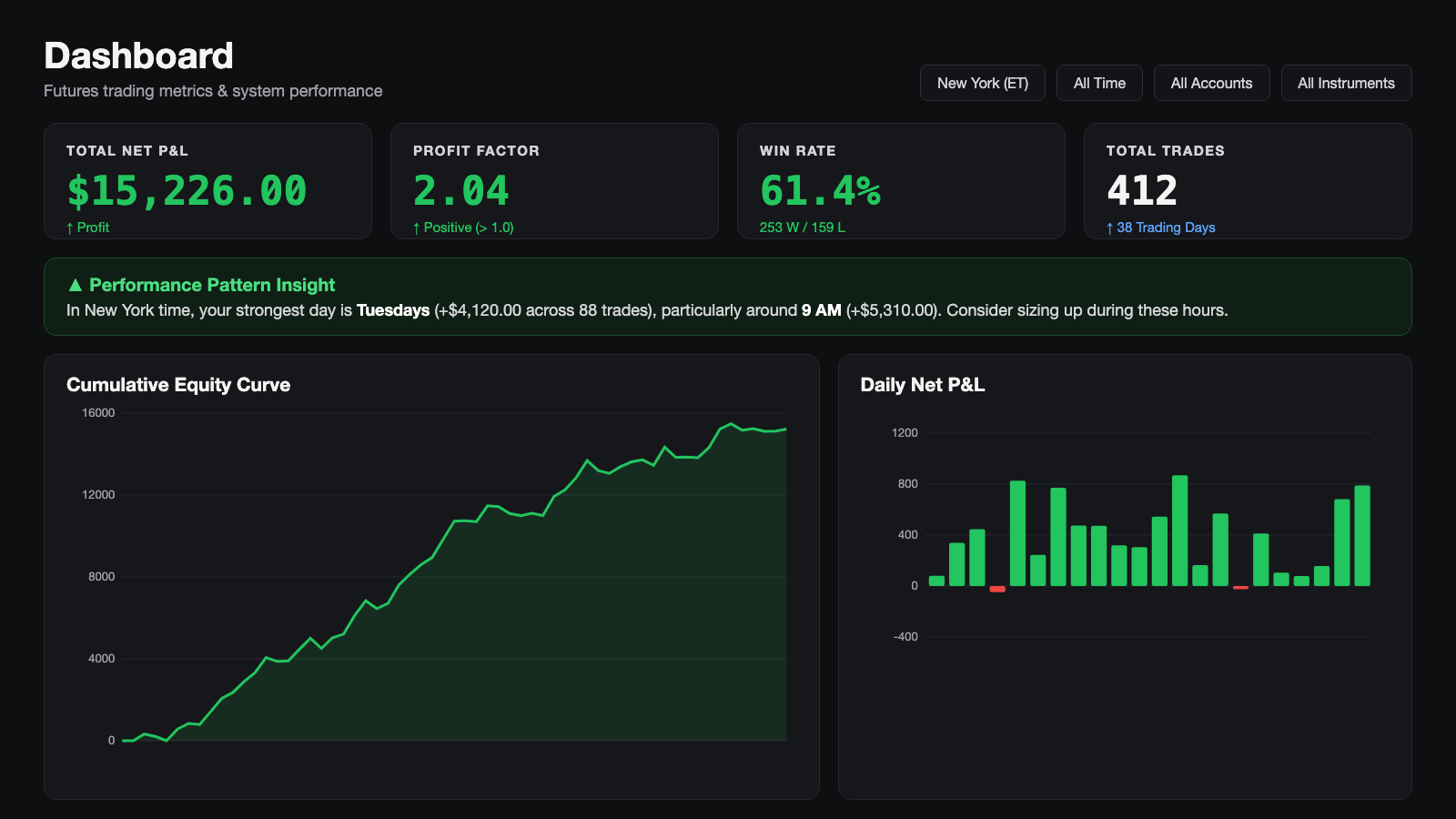Viewport: 1456px width, 819px height.
Task: Open the All Accounts filter
Action: (1211, 83)
